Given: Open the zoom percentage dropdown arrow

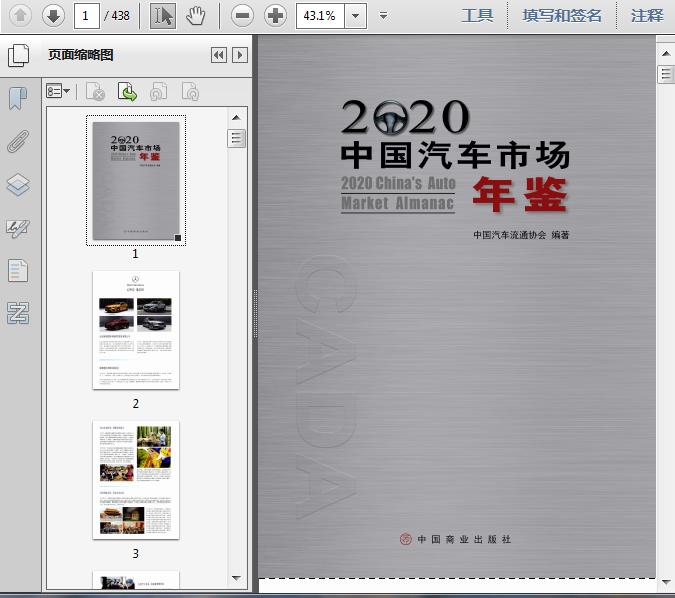Looking at the screenshot, I should click(356, 16).
